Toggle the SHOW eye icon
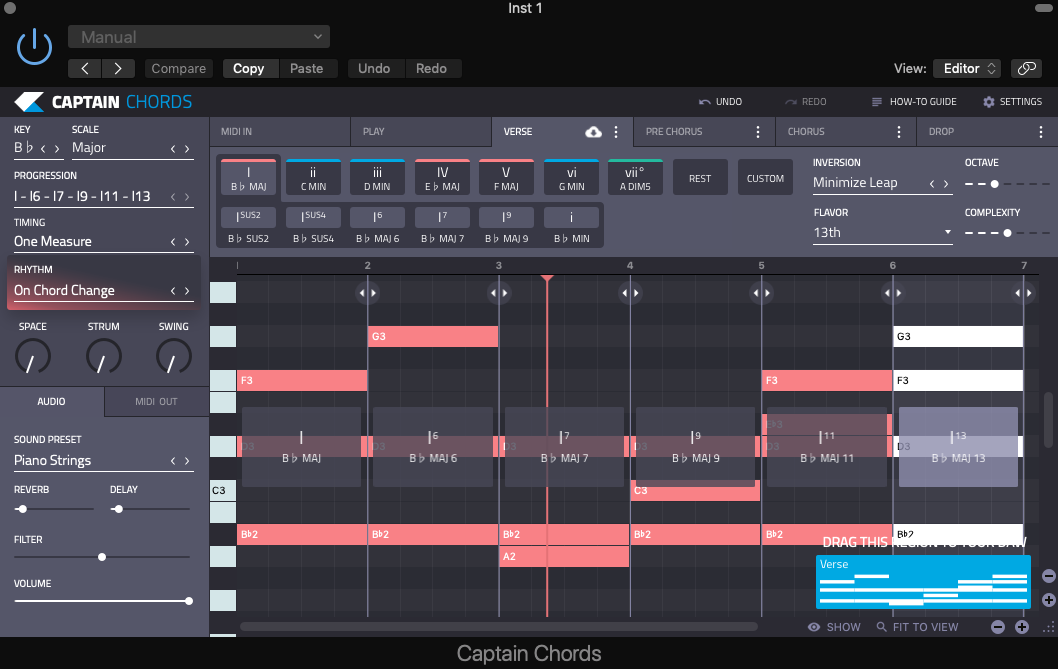Screen dimensions: 1058x669 click(814, 627)
